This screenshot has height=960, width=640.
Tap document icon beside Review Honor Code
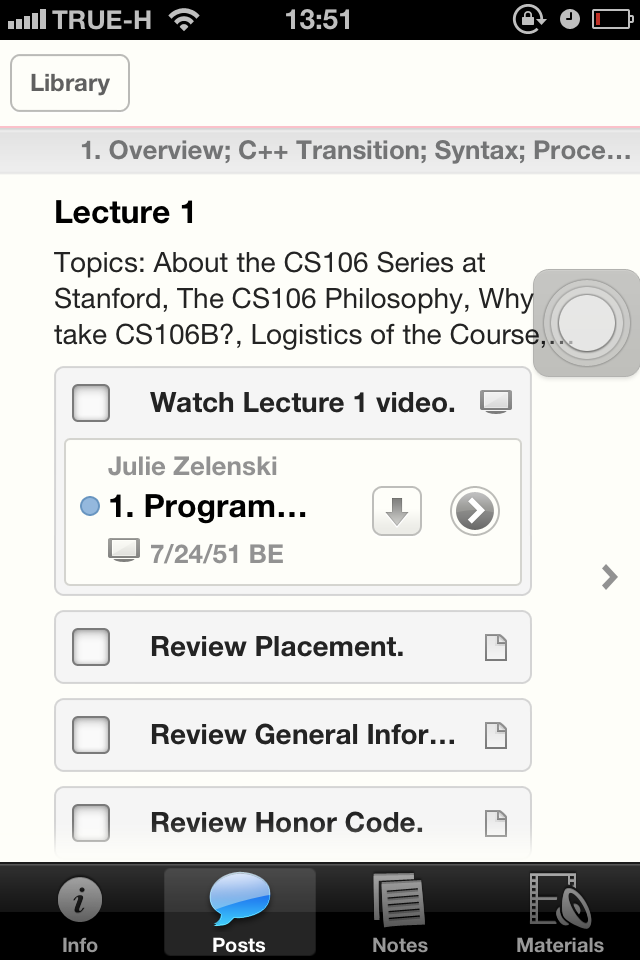(496, 823)
